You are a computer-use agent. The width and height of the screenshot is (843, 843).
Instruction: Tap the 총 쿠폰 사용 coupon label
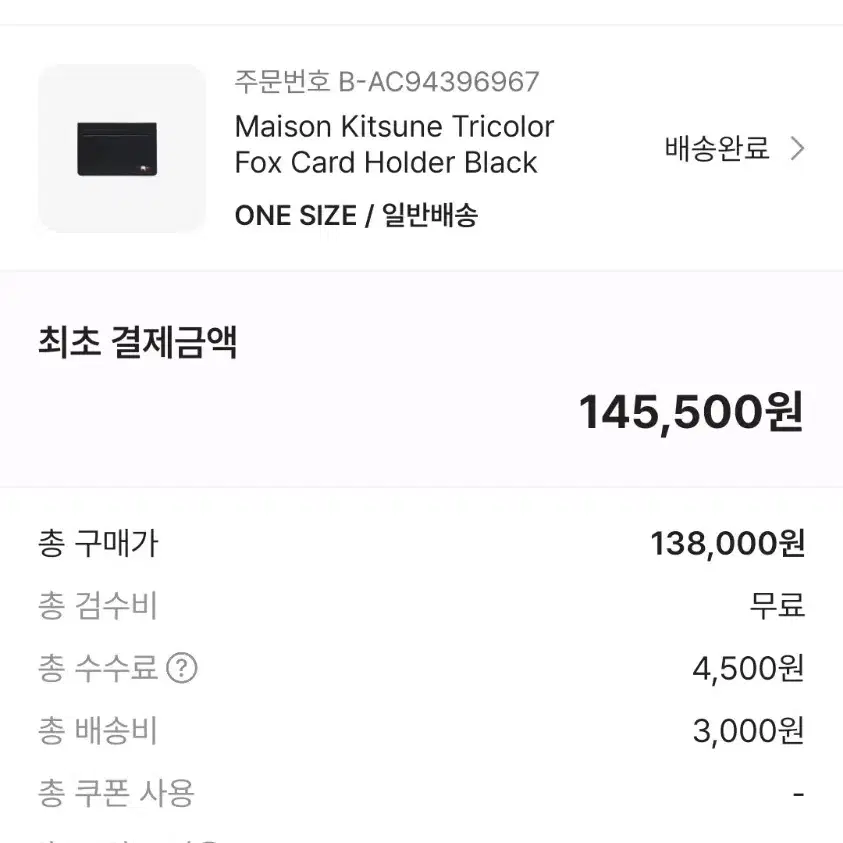(x=116, y=793)
